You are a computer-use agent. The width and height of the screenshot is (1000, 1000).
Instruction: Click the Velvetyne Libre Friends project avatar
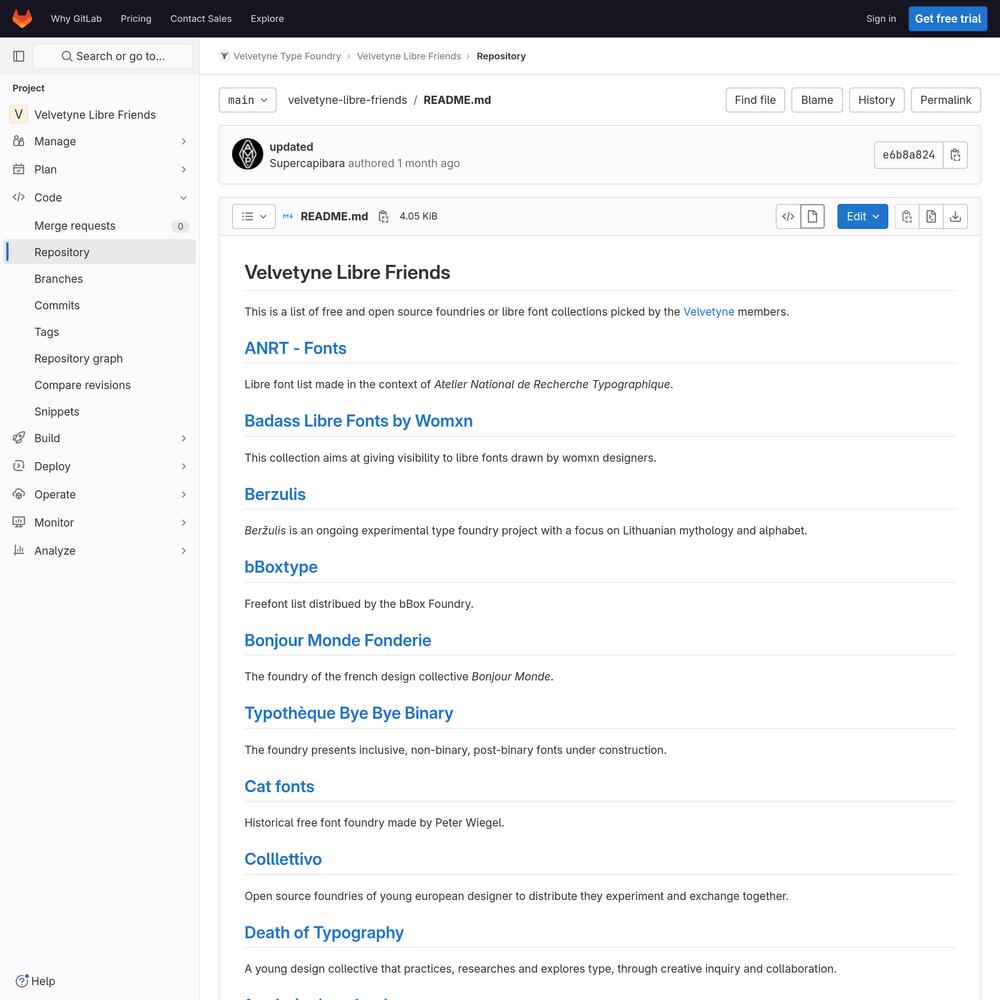click(18, 115)
